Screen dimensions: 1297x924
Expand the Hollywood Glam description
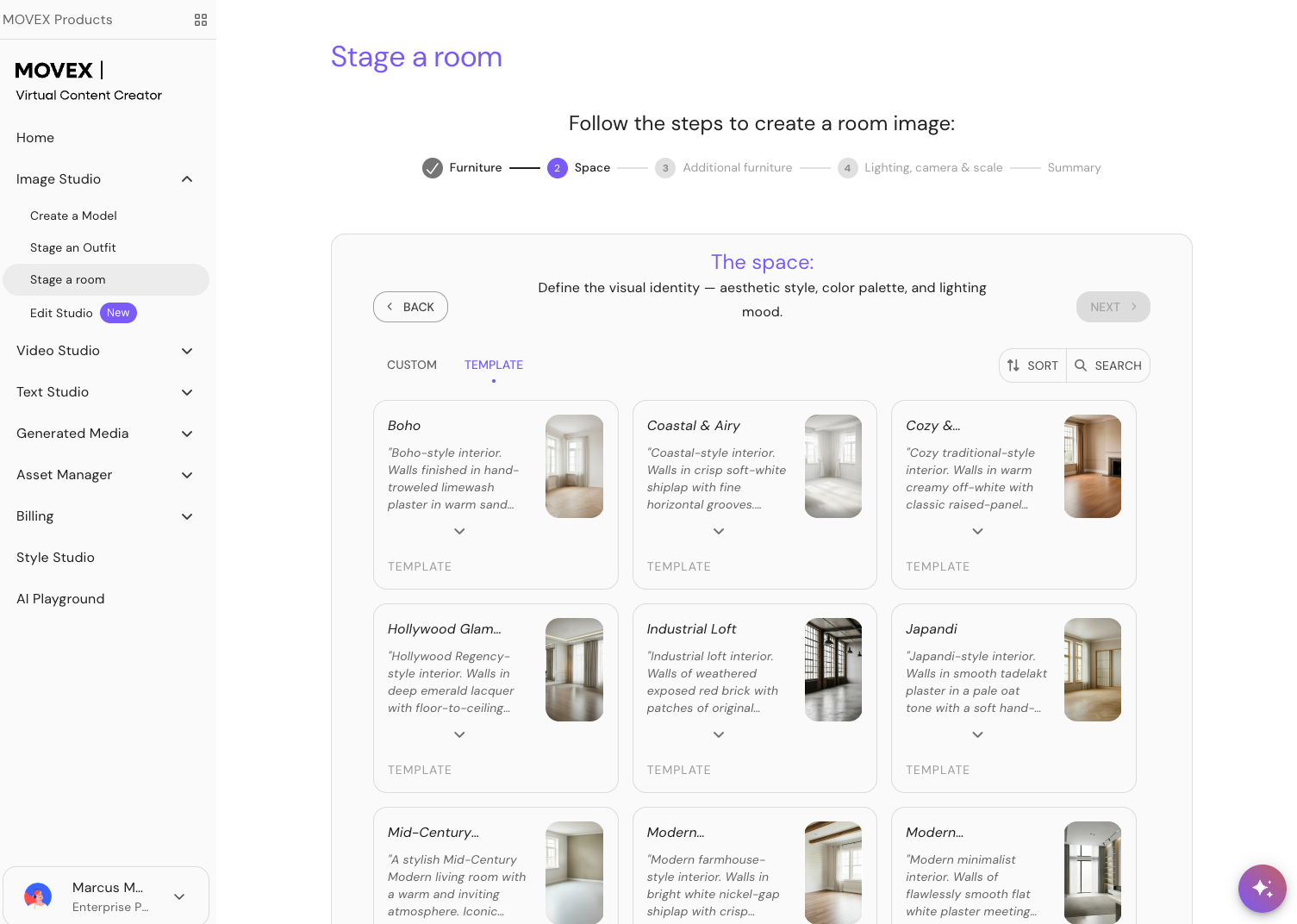point(459,734)
